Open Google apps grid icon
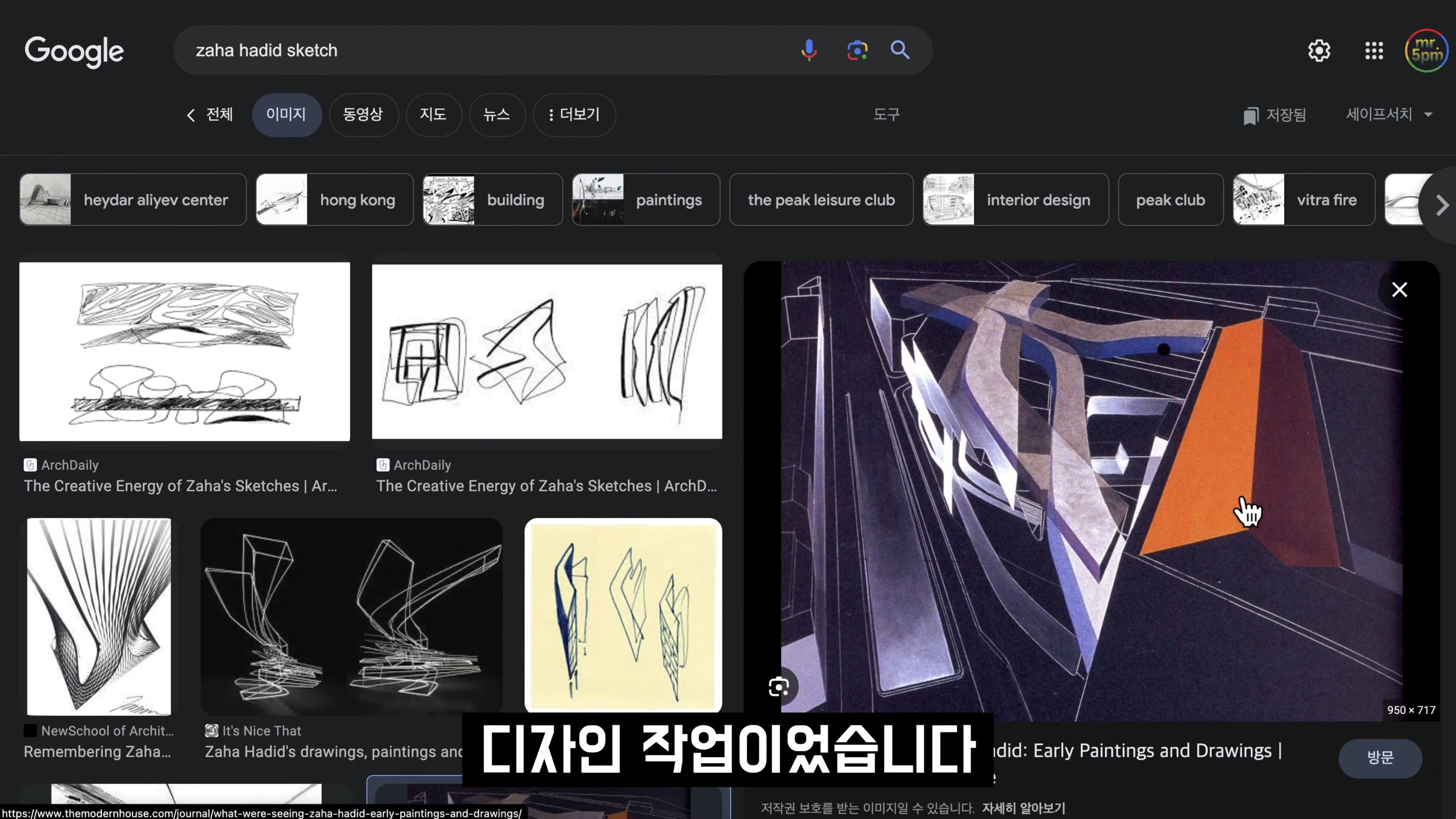The height and width of the screenshot is (819, 1456). point(1374,51)
